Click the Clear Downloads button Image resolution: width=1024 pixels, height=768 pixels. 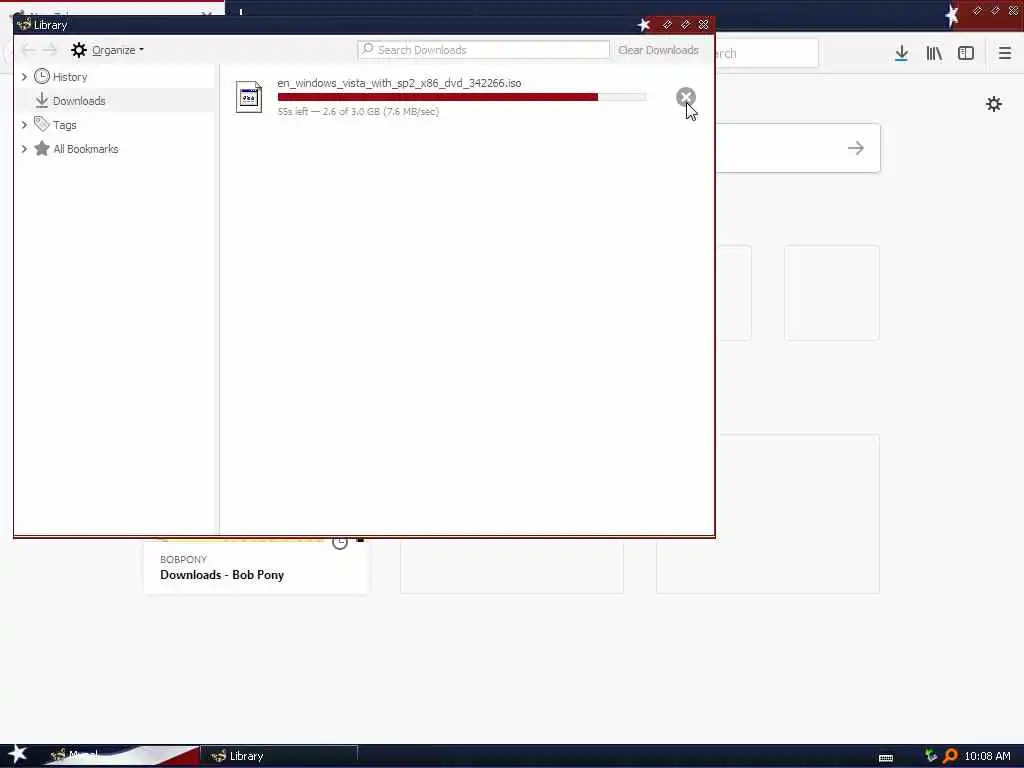point(658,50)
